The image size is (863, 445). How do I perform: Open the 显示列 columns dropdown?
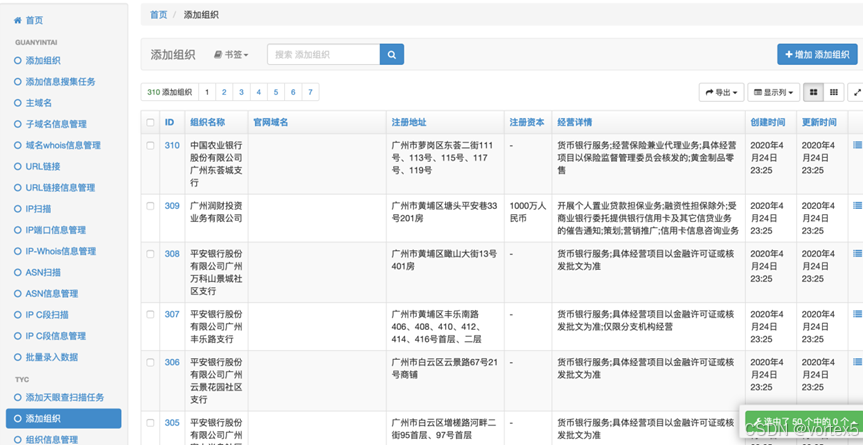773,92
